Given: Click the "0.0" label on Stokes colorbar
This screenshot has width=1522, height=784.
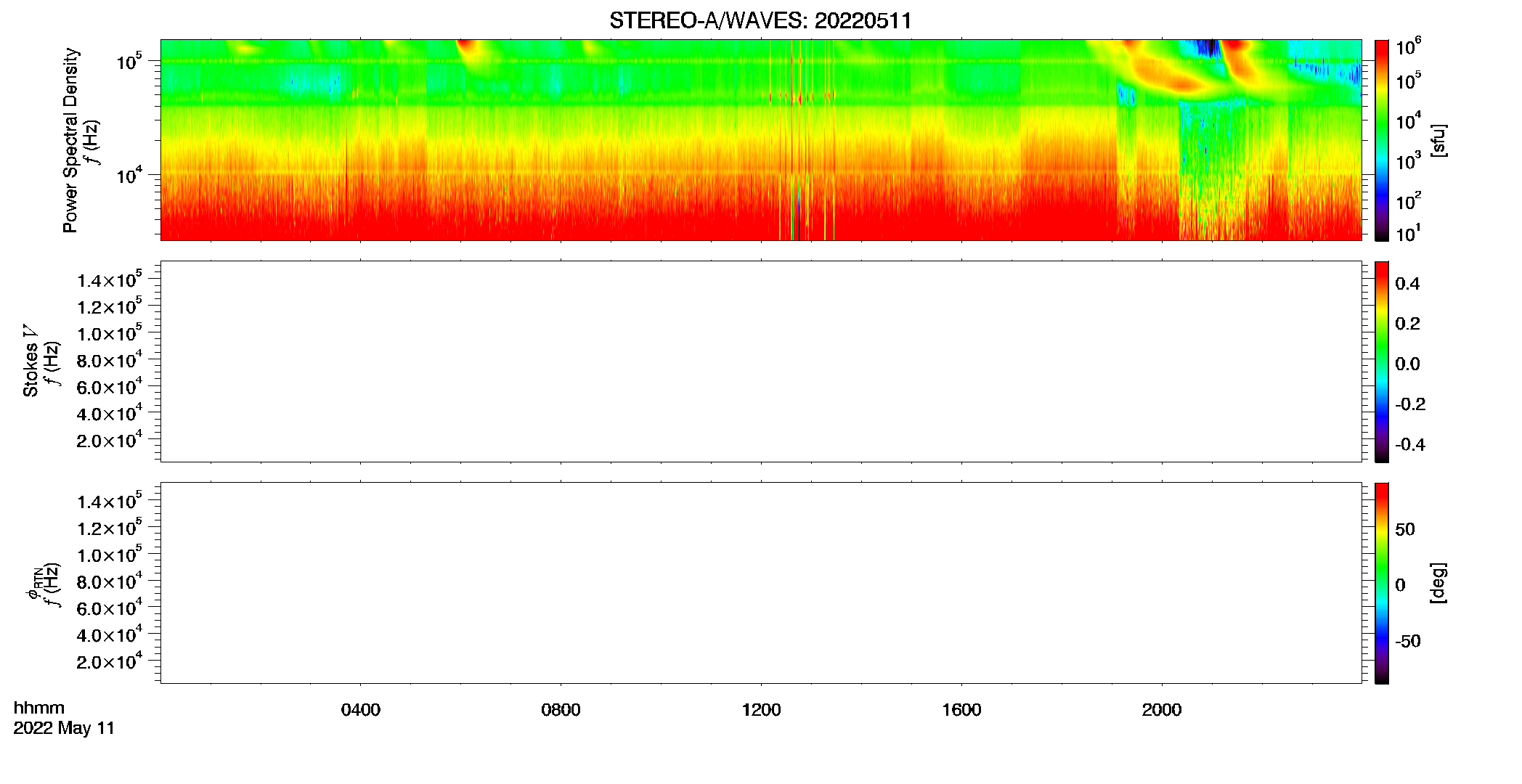Looking at the screenshot, I should 1407,364.
